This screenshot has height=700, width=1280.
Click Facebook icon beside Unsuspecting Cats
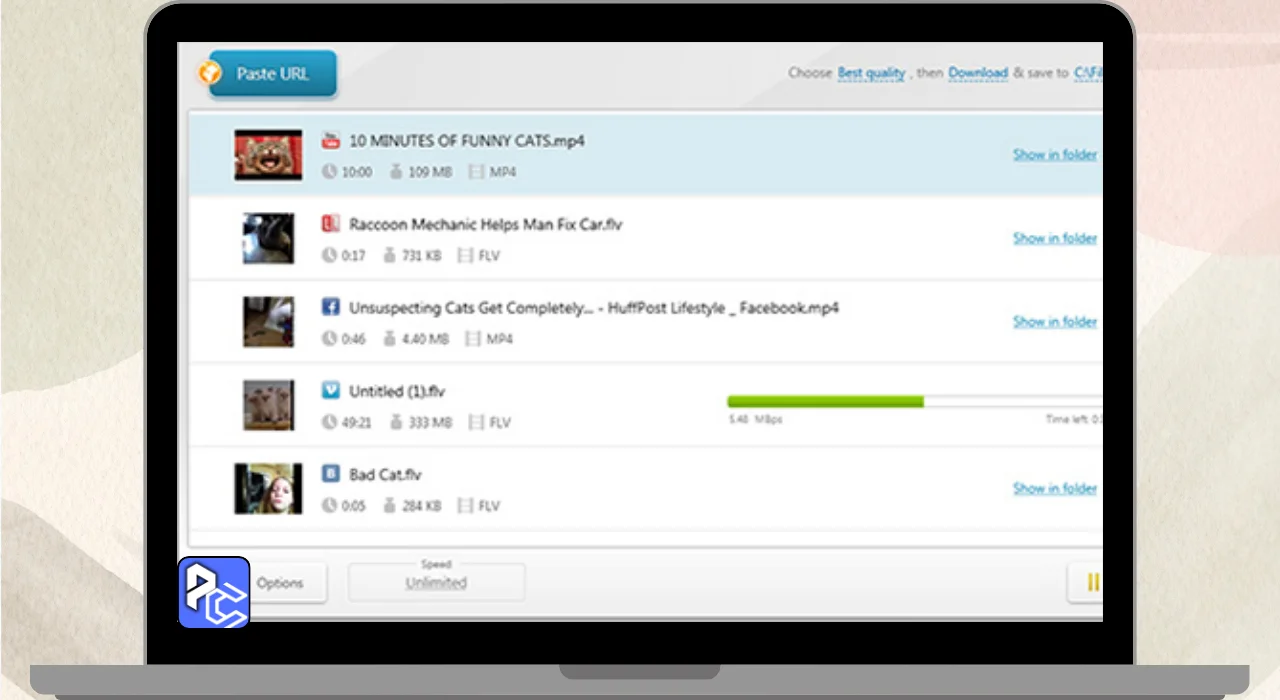[x=331, y=307]
